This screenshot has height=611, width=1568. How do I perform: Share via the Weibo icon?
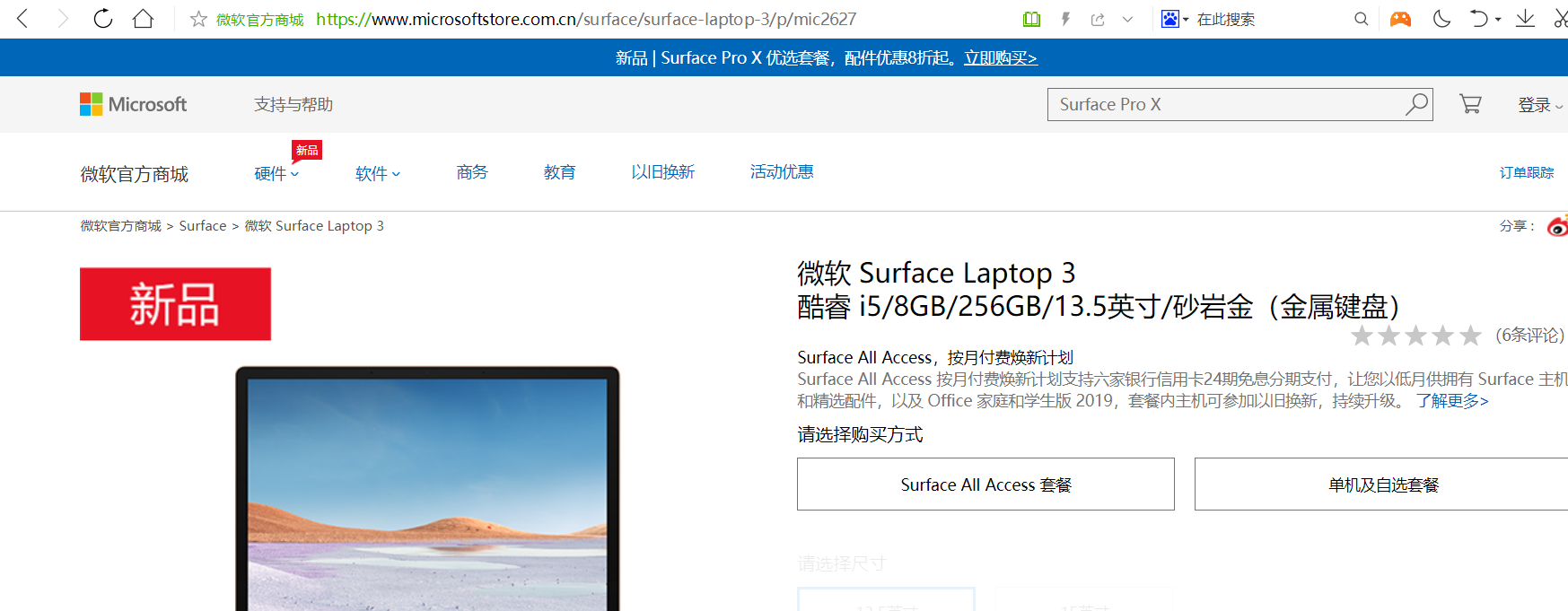[1557, 225]
